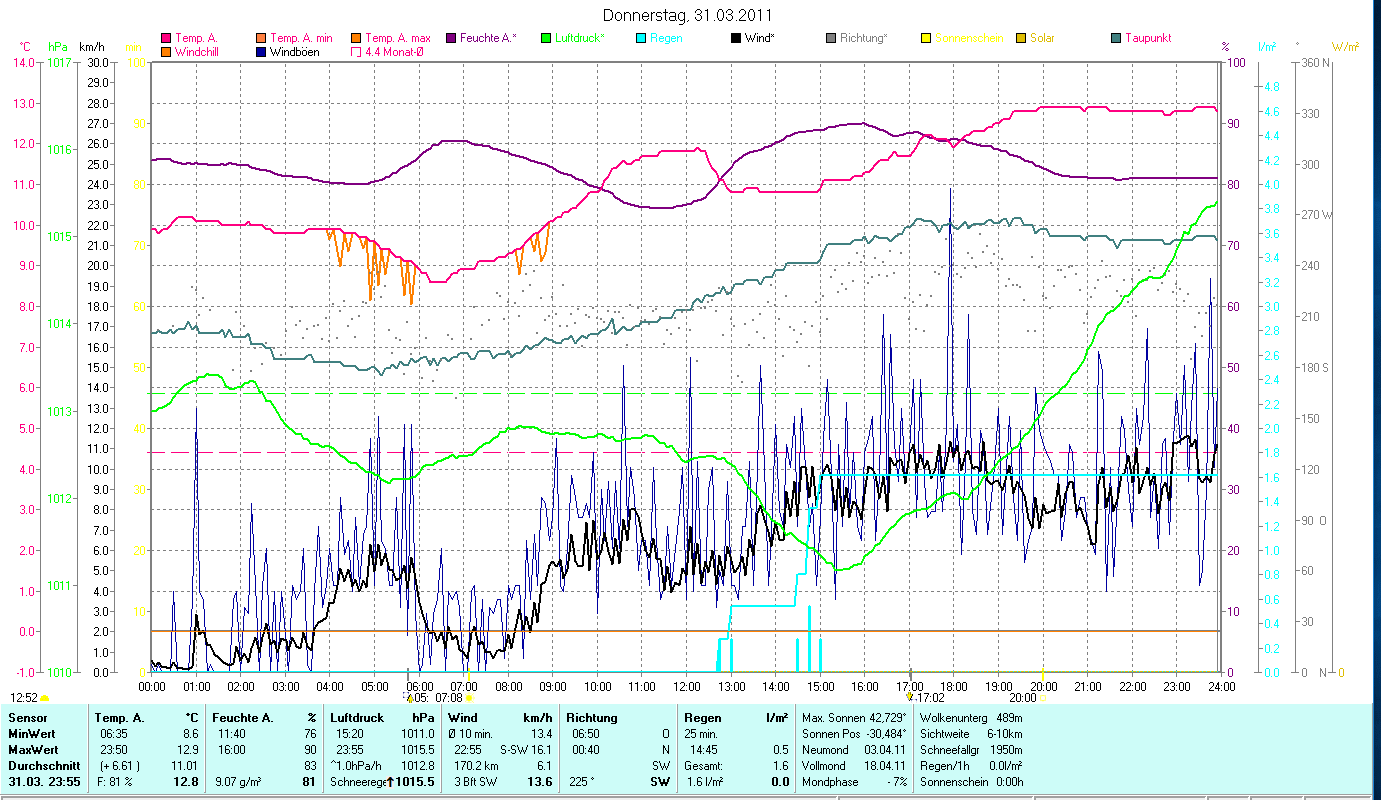Click the chart title Donnerstag, 31.03.2011
The width and height of the screenshot is (1381, 800).
coord(688,15)
